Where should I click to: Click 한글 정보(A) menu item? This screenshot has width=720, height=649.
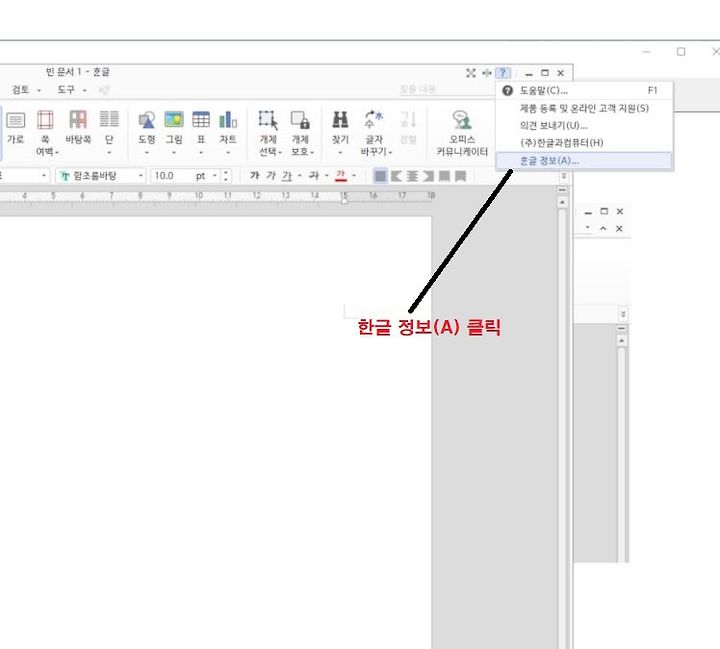click(x=584, y=161)
